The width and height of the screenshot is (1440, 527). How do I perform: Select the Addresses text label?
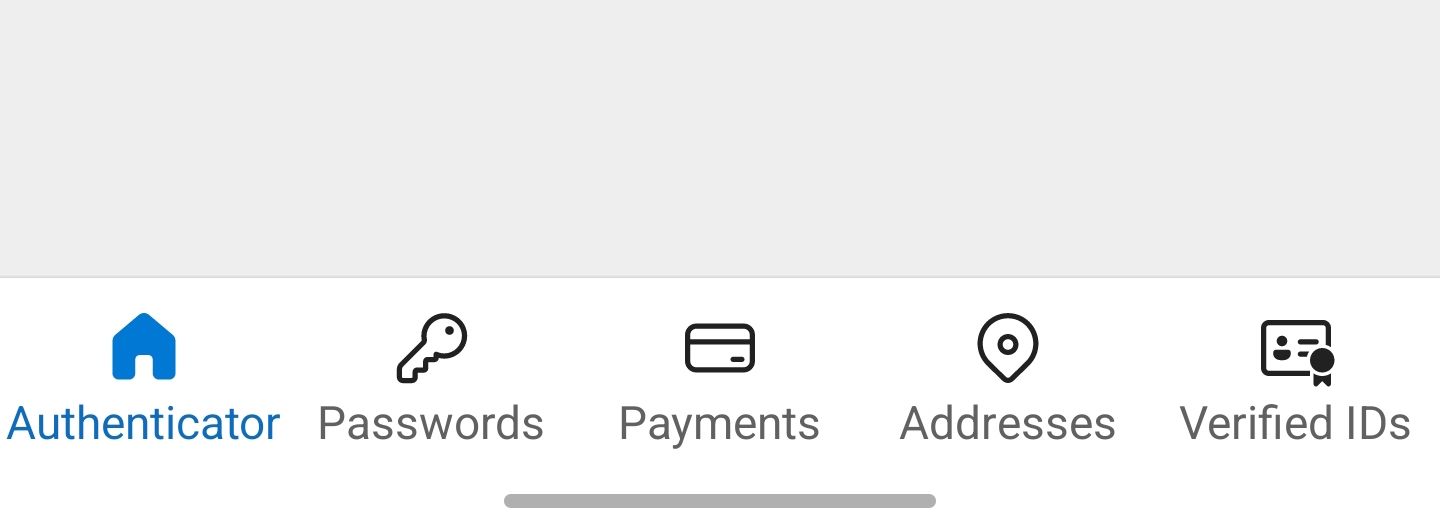(x=1008, y=424)
